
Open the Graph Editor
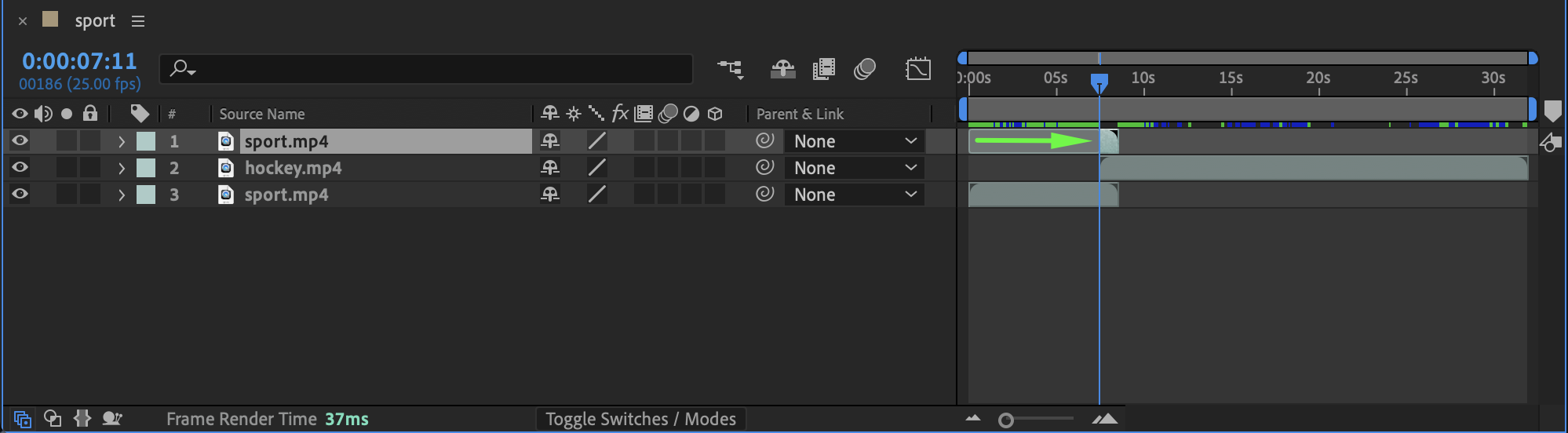pyautogui.click(x=918, y=70)
